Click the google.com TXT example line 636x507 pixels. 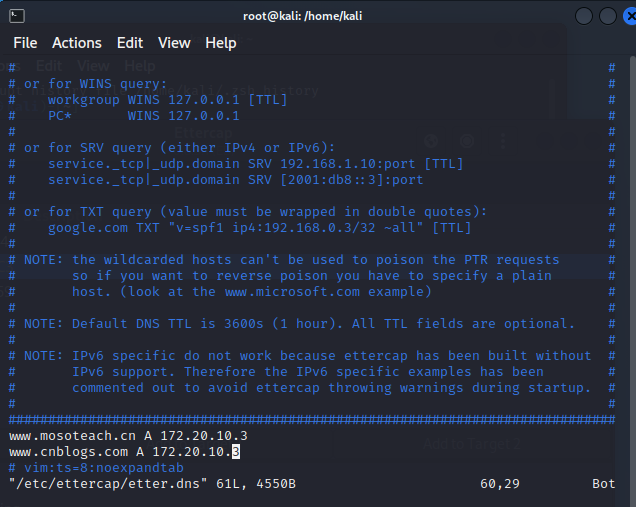coord(259,227)
